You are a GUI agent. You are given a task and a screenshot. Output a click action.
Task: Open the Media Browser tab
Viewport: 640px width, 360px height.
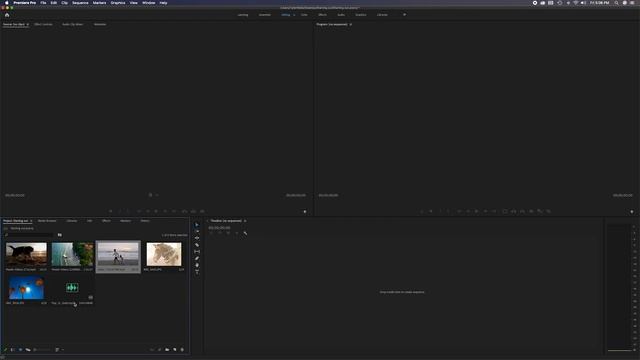(x=47, y=221)
